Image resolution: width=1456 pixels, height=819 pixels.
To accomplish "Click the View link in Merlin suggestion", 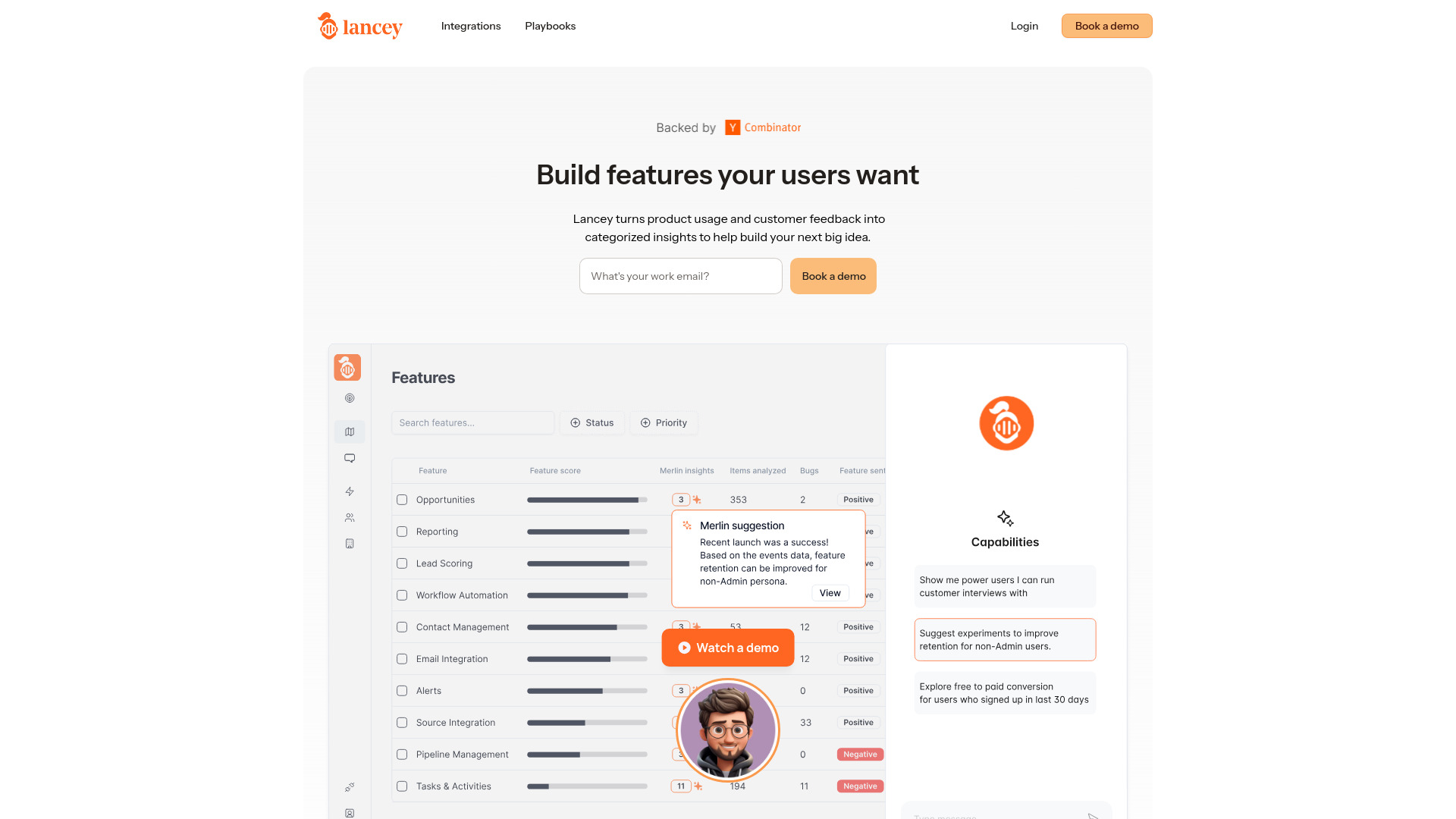I will click(x=830, y=592).
